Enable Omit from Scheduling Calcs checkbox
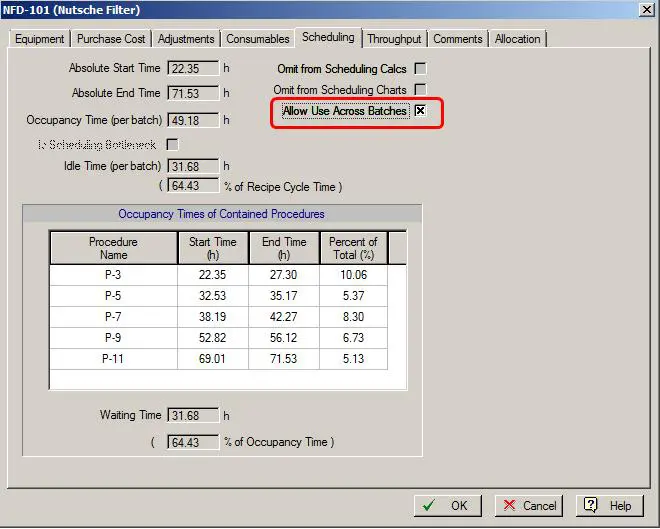The width and height of the screenshot is (660, 529). click(x=420, y=68)
